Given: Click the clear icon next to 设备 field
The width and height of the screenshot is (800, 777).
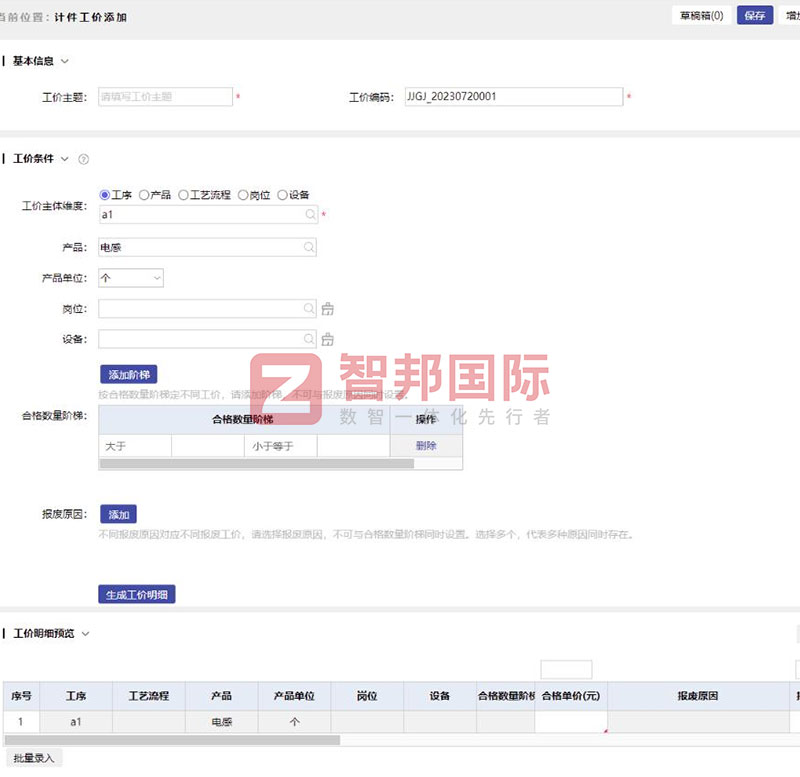Looking at the screenshot, I should click(327, 339).
